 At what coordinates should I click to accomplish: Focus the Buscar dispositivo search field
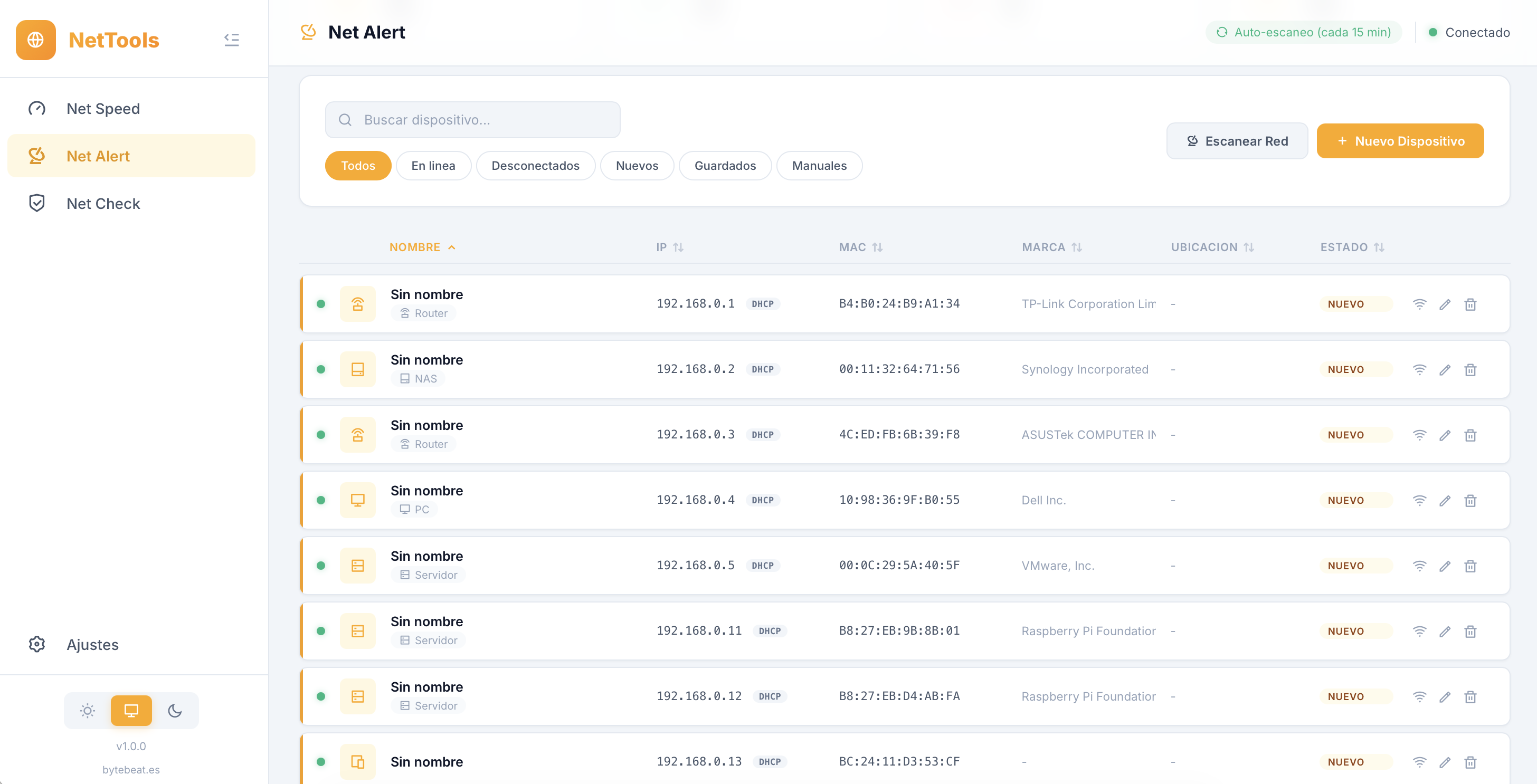point(472,120)
